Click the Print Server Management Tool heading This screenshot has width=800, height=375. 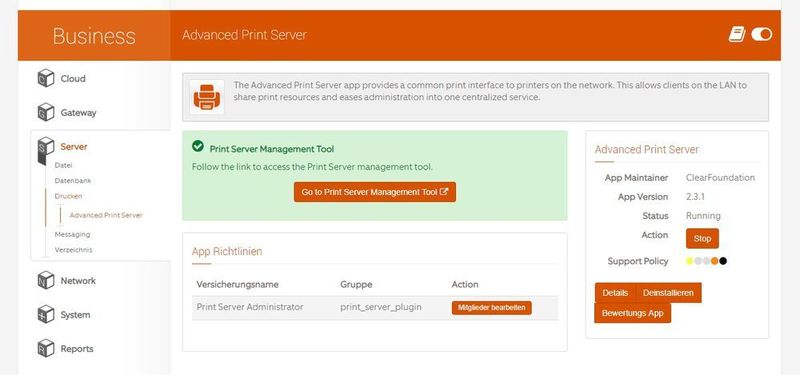(272, 149)
